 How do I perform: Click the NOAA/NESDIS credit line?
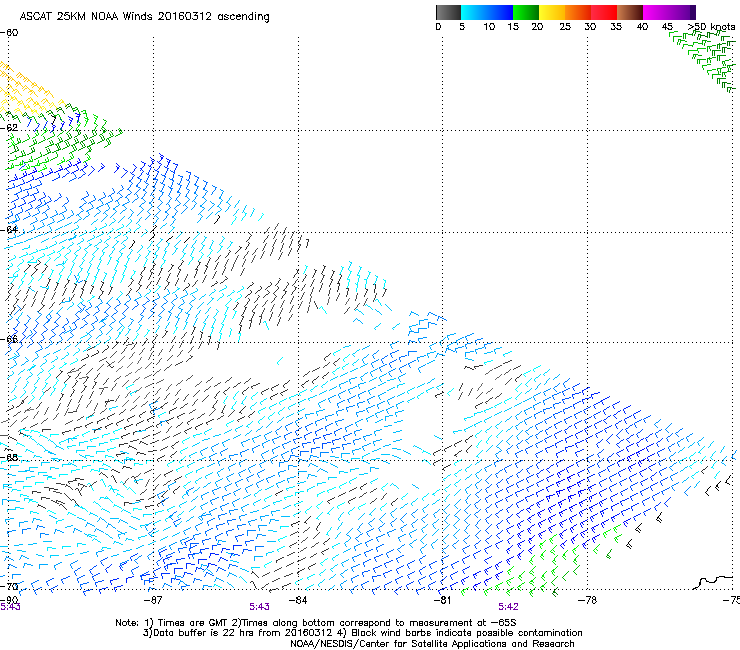(432, 644)
